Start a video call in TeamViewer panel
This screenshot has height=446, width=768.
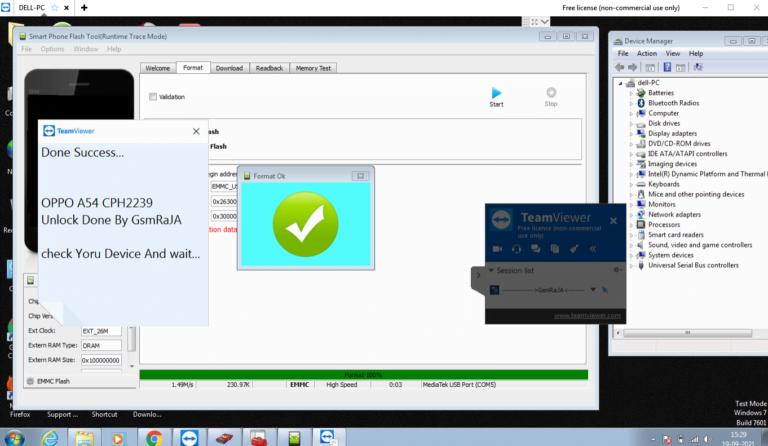coord(497,249)
